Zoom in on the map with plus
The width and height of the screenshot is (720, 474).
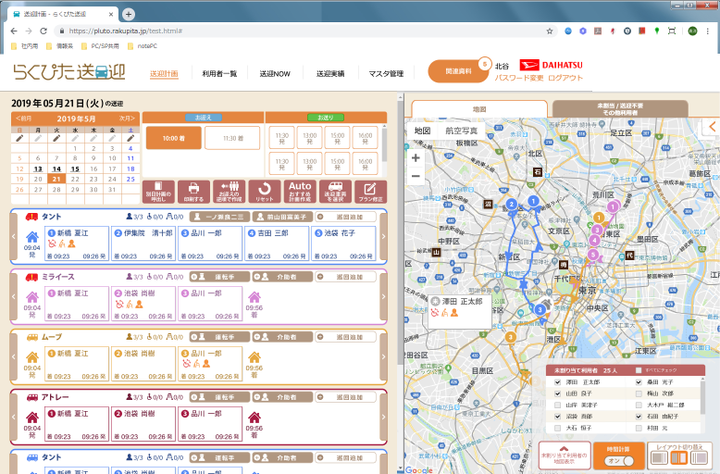pos(416,158)
